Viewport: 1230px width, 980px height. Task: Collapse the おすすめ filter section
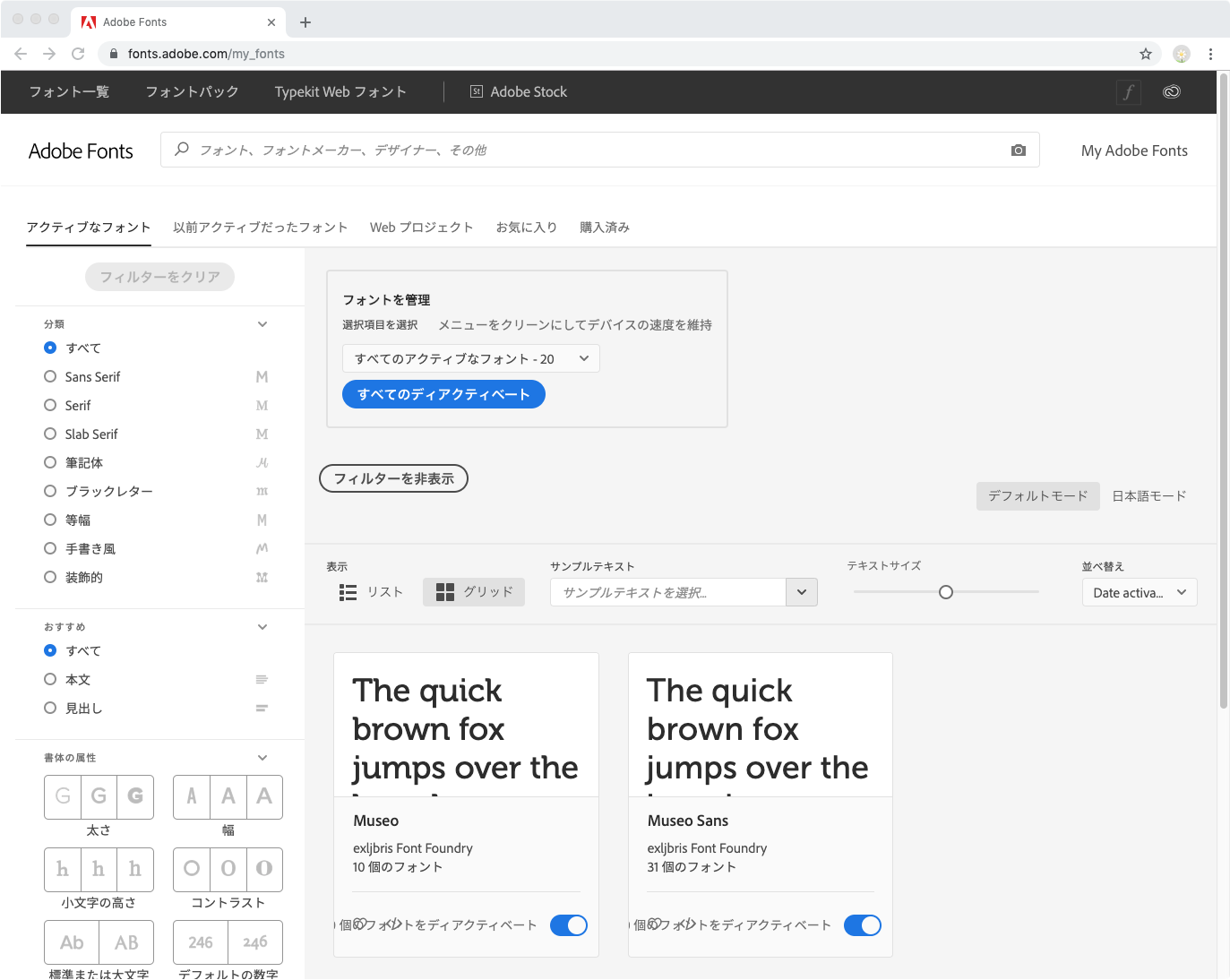(x=262, y=627)
